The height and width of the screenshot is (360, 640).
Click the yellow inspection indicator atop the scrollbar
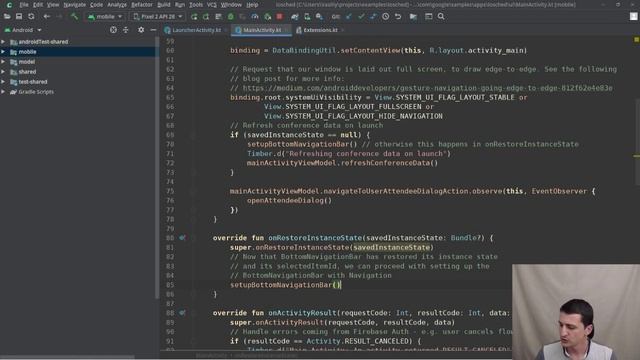[636, 40]
